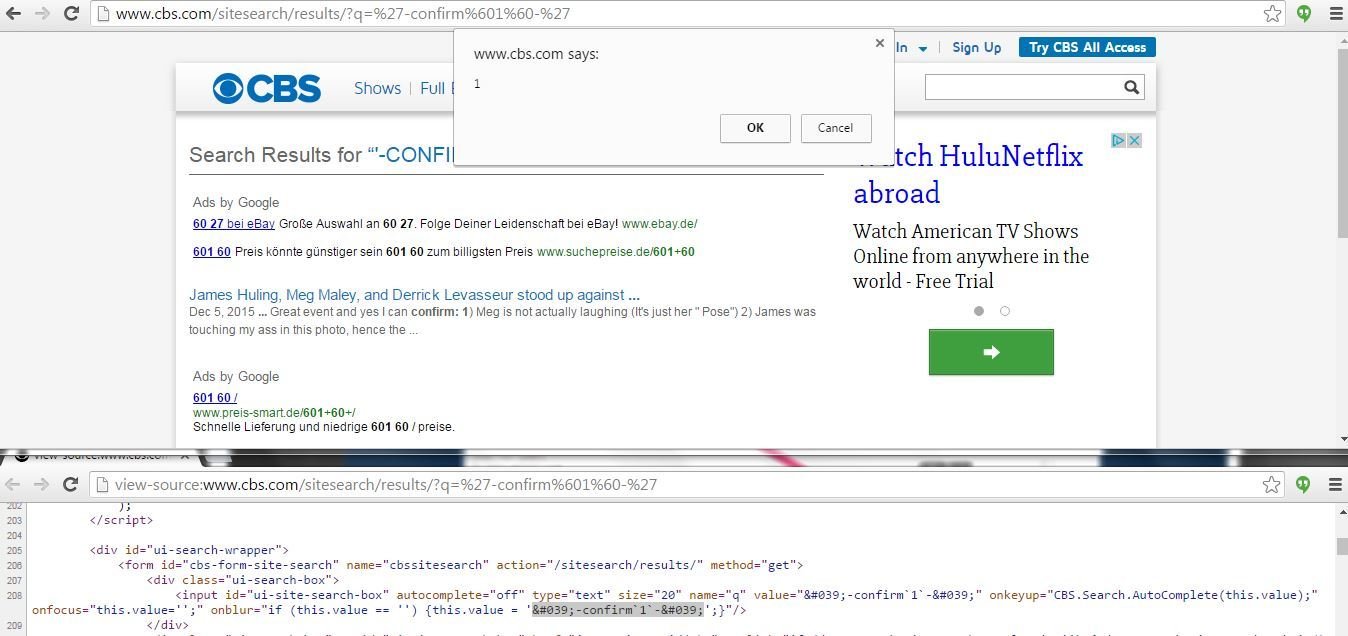Click the Try CBS All Access button
The width and height of the screenshot is (1348, 636).
click(x=1087, y=47)
